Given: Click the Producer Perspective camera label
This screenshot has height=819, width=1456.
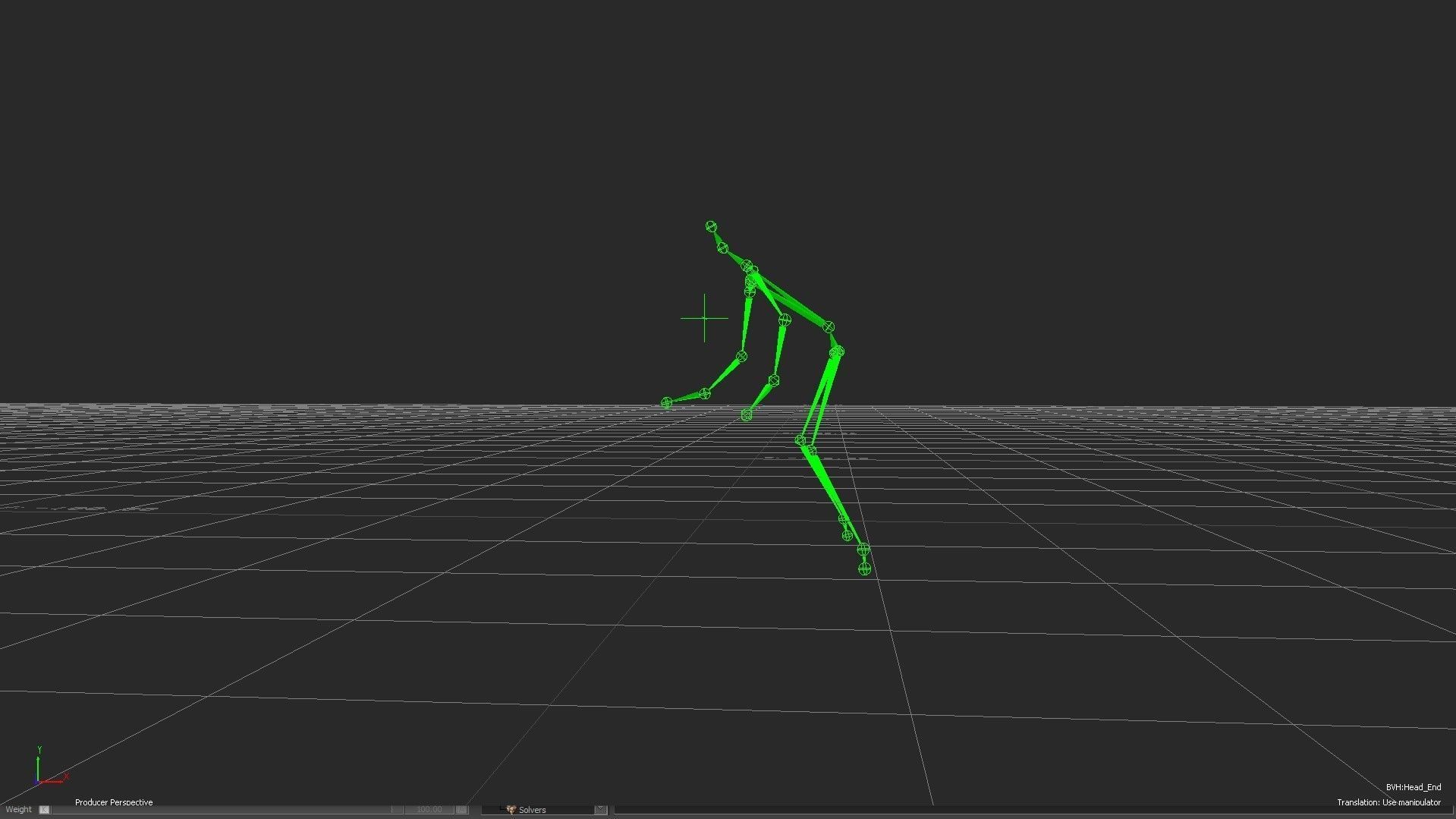Looking at the screenshot, I should point(114,802).
